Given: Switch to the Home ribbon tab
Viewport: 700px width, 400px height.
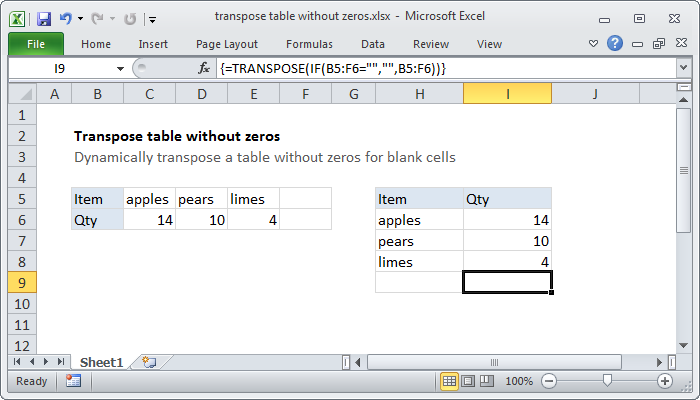Looking at the screenshot, I should pos(96,44).
